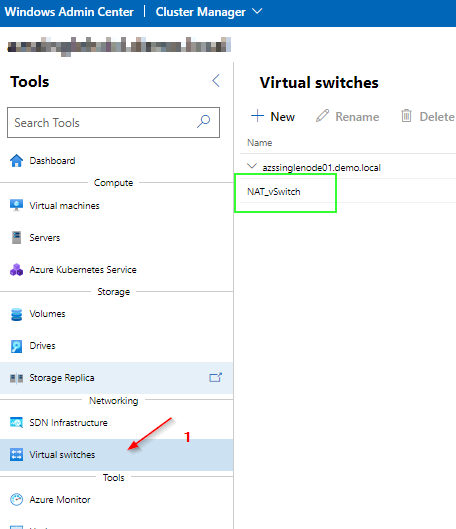This screenshot has width=456, height=529.
Task: Sort by the Name column header
Action: pos(259,143)
